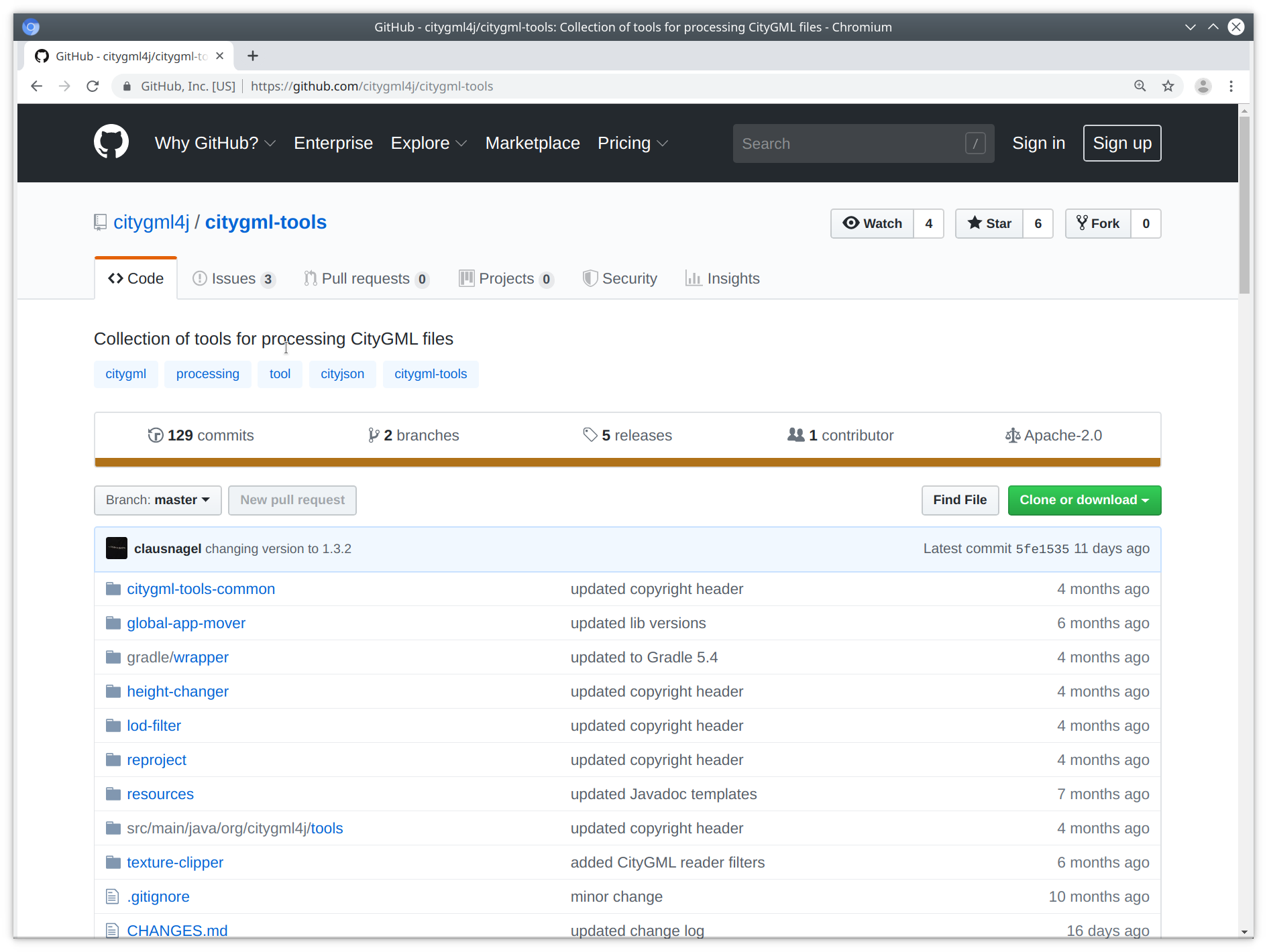Click the New pull request button
1267x952 pixels.
point(292,500)
